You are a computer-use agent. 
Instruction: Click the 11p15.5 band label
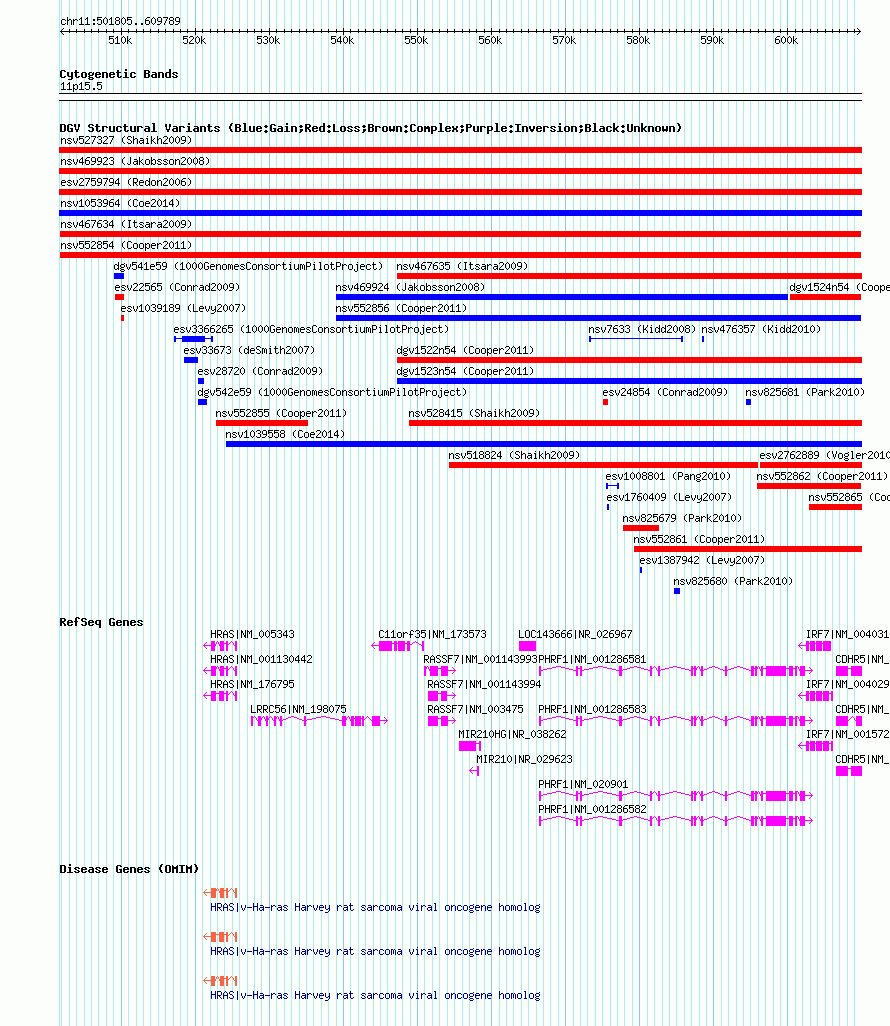81,86
